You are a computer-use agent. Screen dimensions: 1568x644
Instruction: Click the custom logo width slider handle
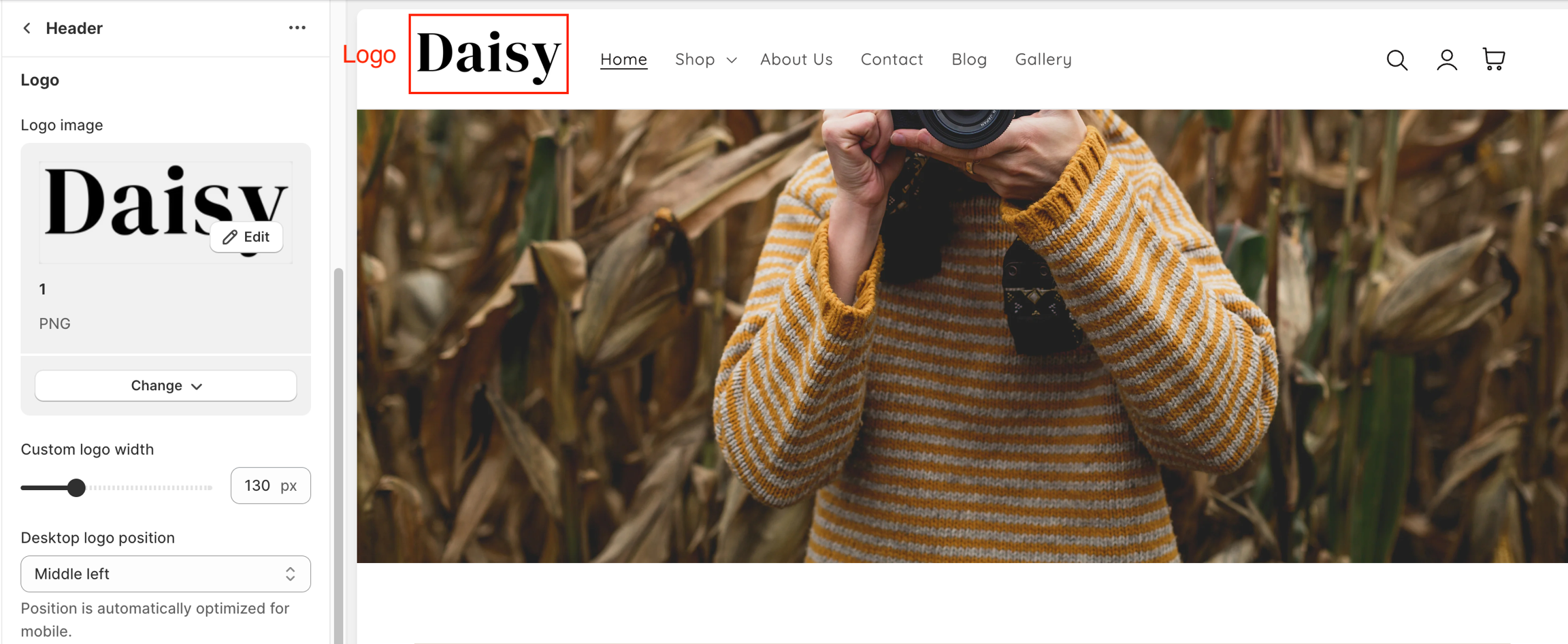77,487
